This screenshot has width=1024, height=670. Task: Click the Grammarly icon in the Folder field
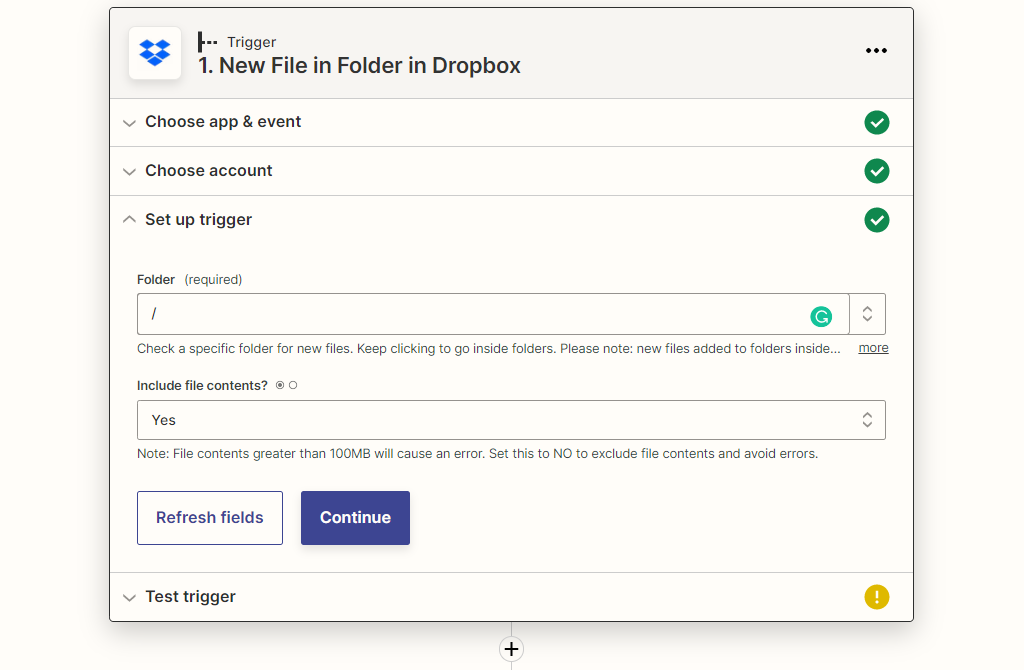point(821,315)
